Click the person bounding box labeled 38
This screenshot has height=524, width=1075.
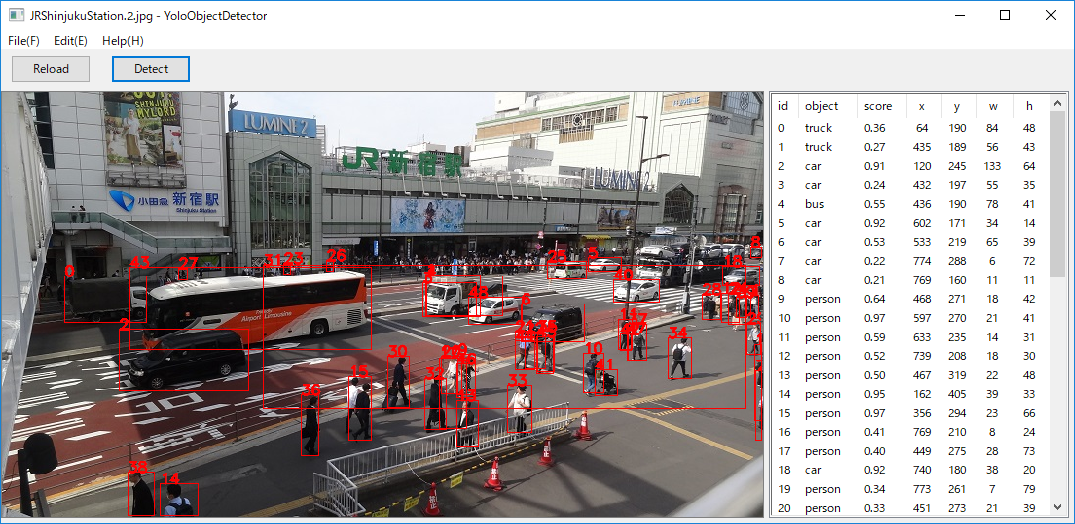[x=141, y=494]
